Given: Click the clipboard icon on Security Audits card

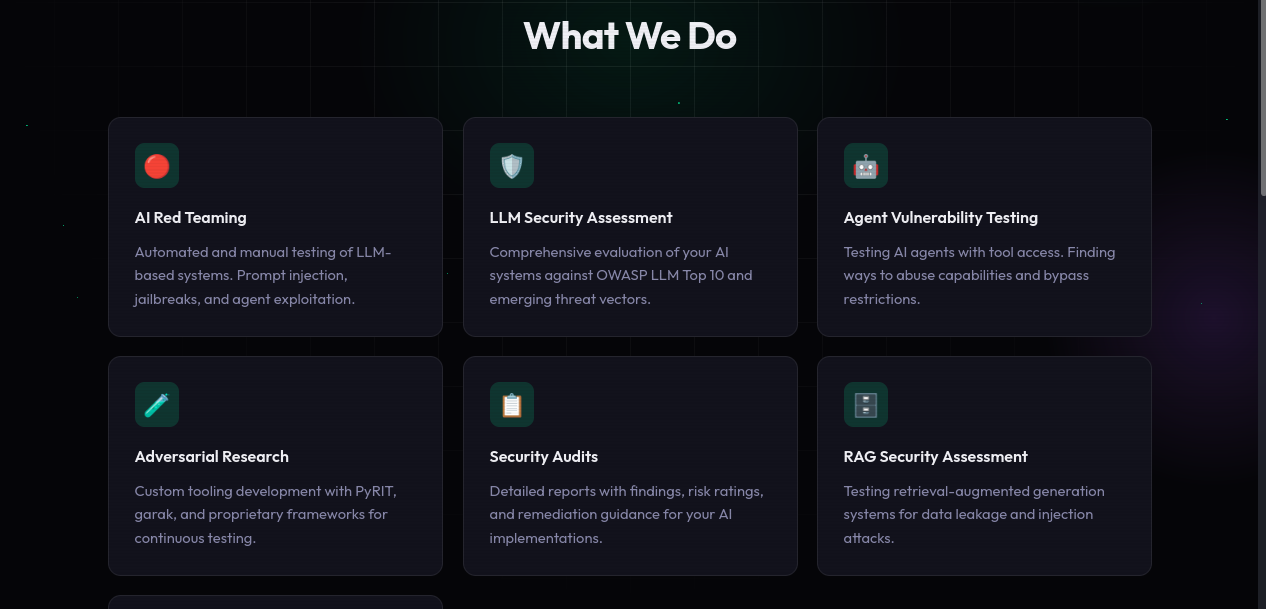Looking at the screenshot, I should coord(511,404).
